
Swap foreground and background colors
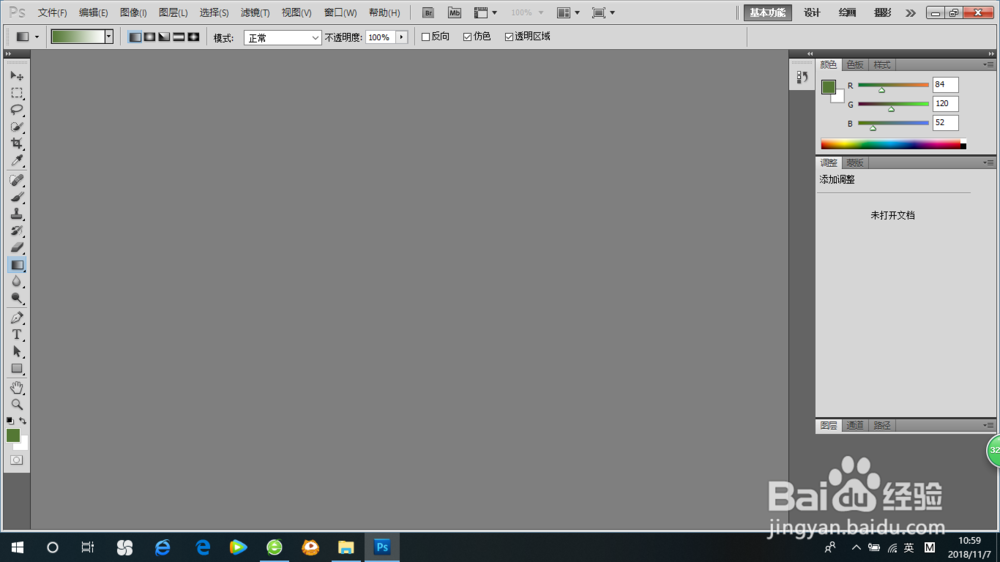coord(23,421)
